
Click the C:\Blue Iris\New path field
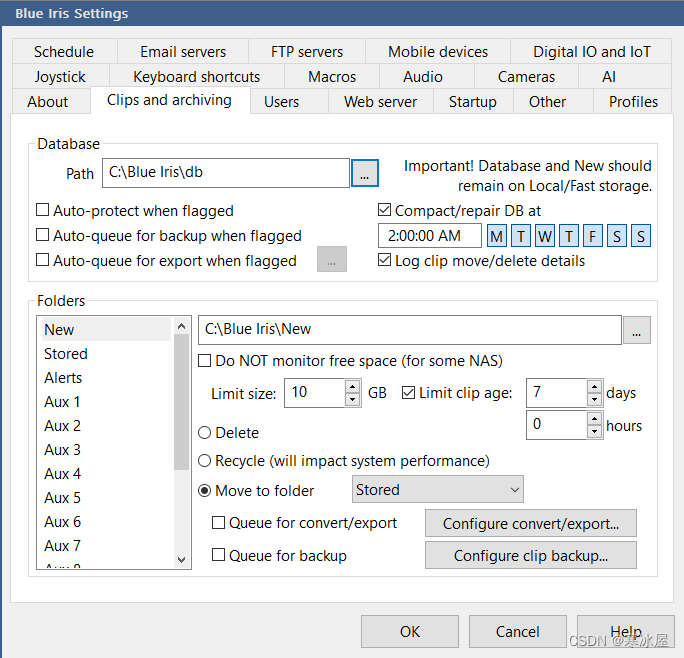coord(410,330)
